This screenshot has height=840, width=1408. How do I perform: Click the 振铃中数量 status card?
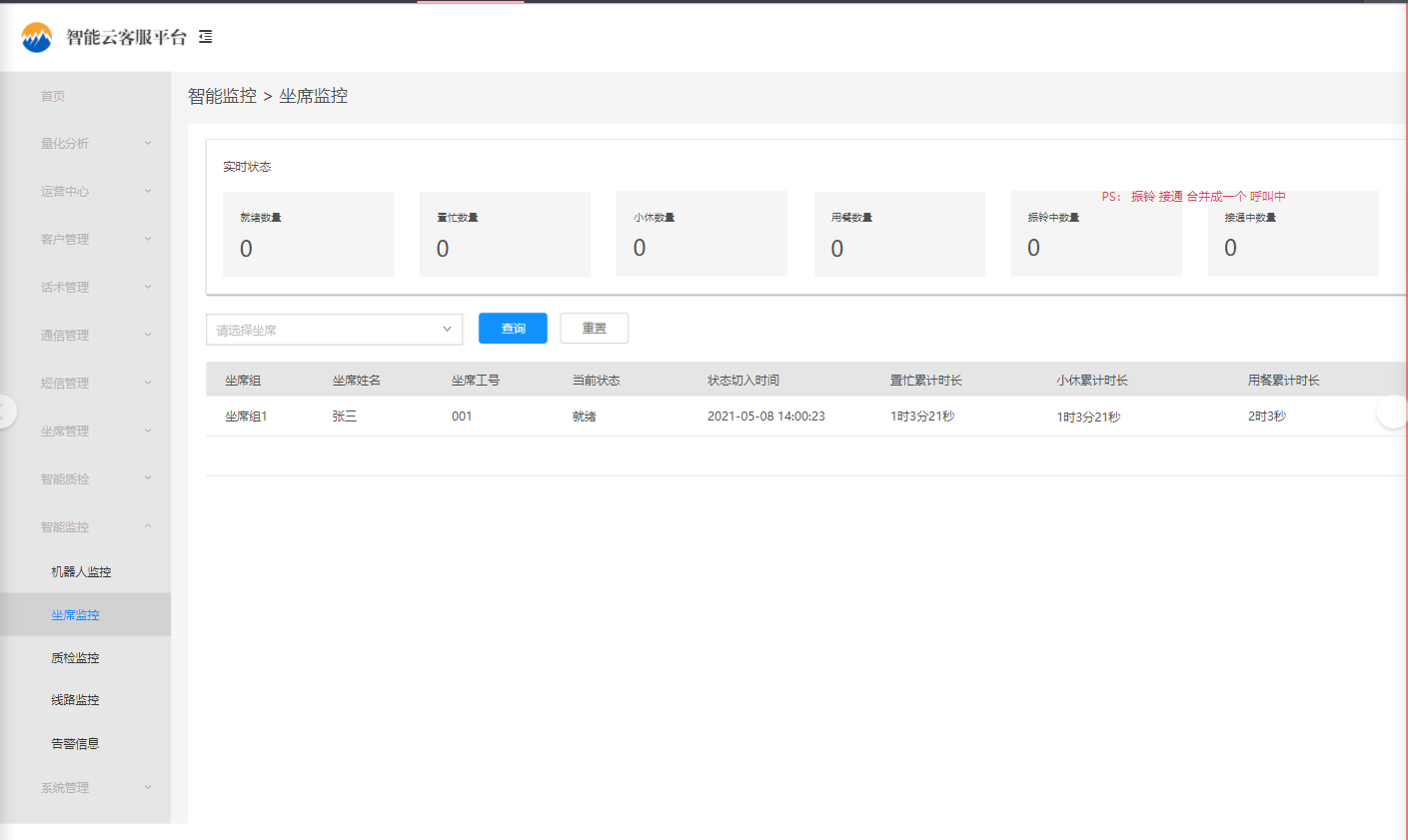pos(1097,234)
